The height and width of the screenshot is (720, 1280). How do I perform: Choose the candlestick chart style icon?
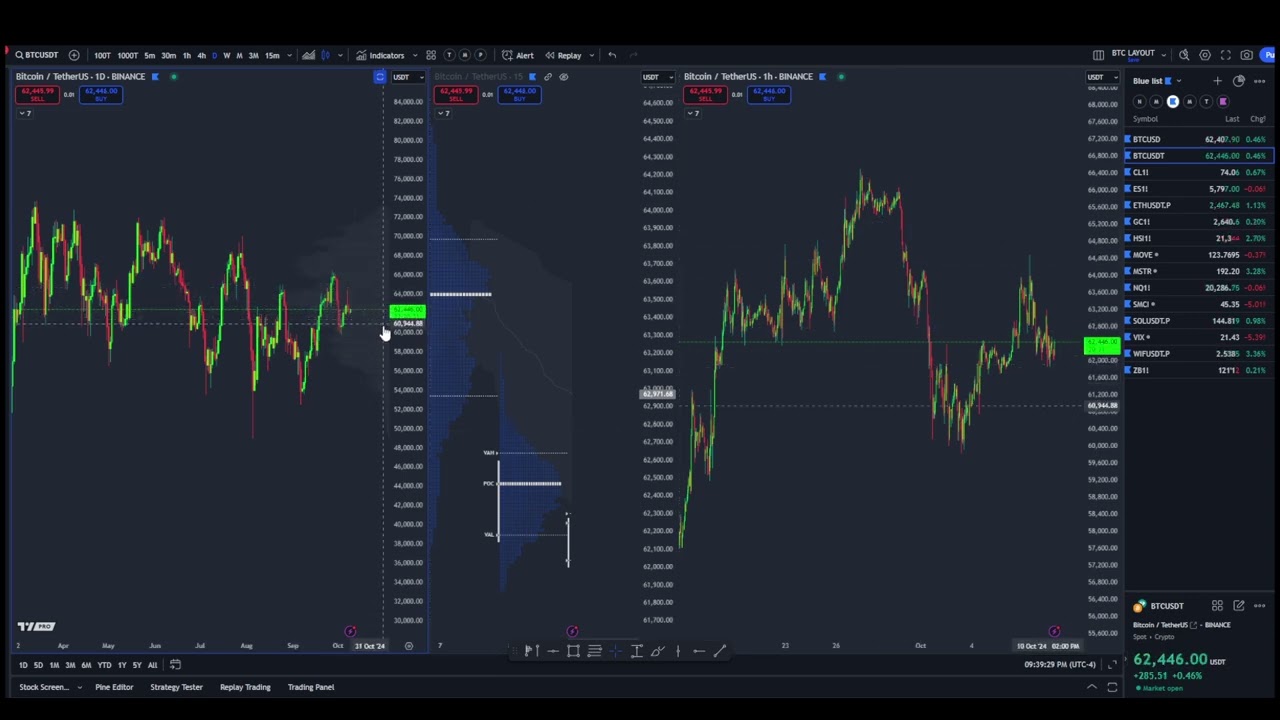(x=326, y=55)
